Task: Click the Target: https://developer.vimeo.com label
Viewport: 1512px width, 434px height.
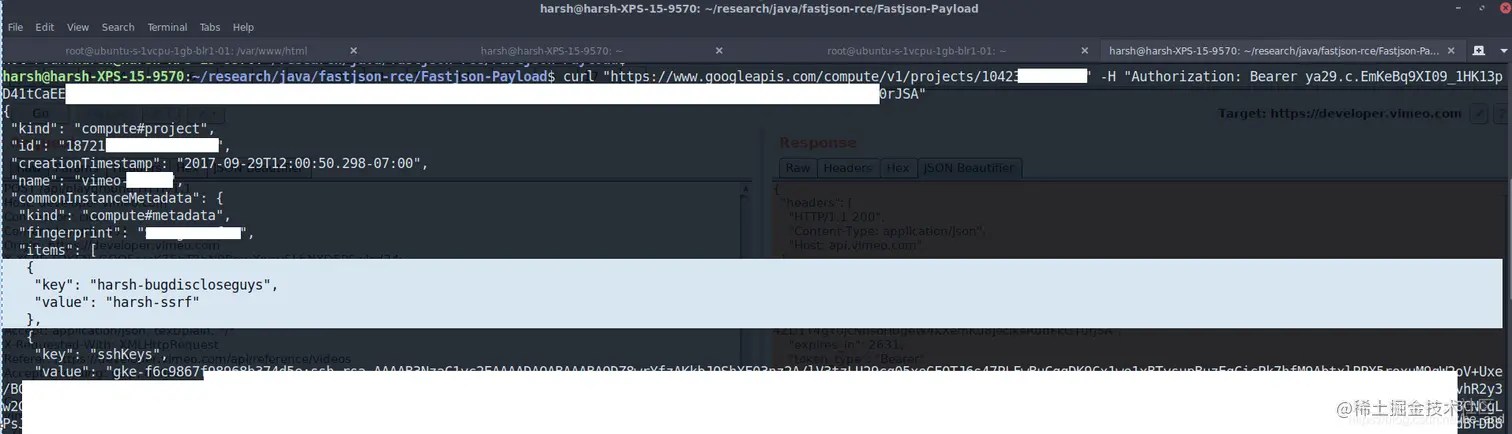Action: 1340,113
